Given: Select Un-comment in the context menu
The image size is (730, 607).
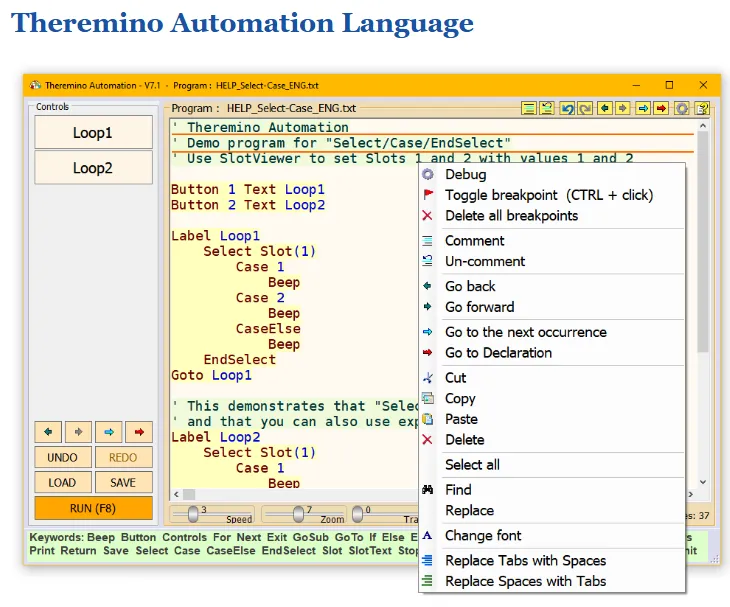Looking at the screenshot, I should [x=552, y=261].
